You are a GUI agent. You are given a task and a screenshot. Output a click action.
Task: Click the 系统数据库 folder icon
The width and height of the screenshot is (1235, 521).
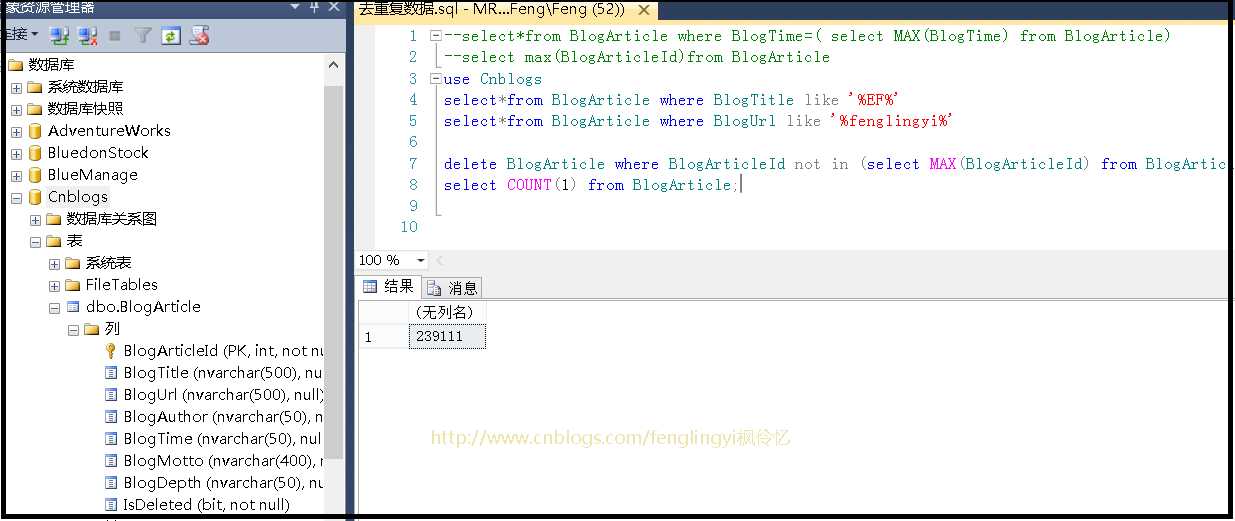click(x=35, y=87)
